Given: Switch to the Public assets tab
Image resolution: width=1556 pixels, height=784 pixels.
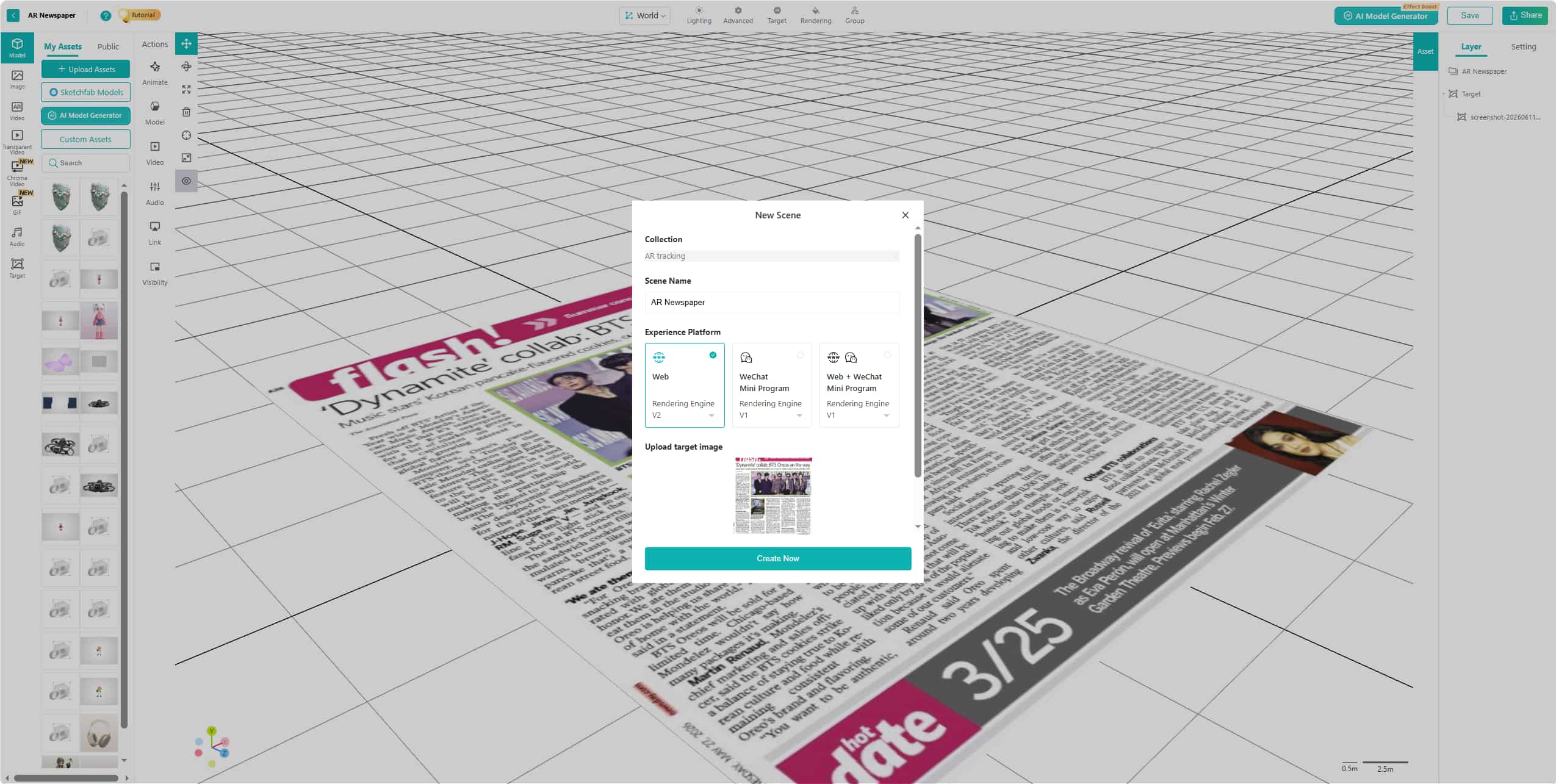Looking at the screenshot, I should point(108,46).
